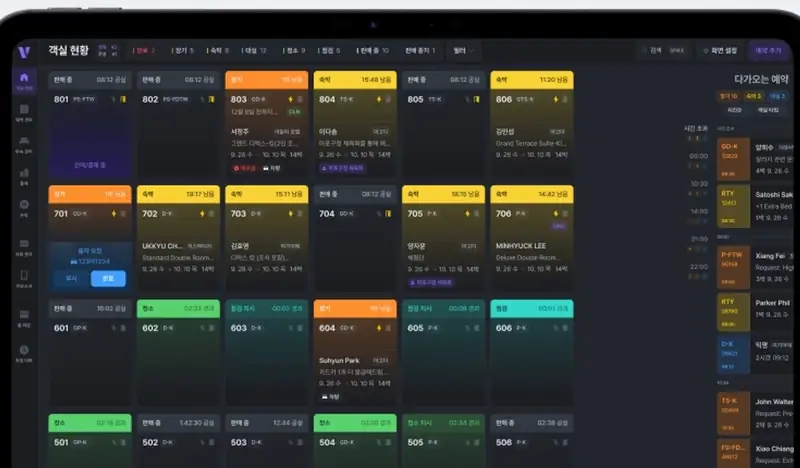Viewport: 800px width, 468px height.
Task: Select the 대실 12 filter tab
Action: [x=254, y=51]
